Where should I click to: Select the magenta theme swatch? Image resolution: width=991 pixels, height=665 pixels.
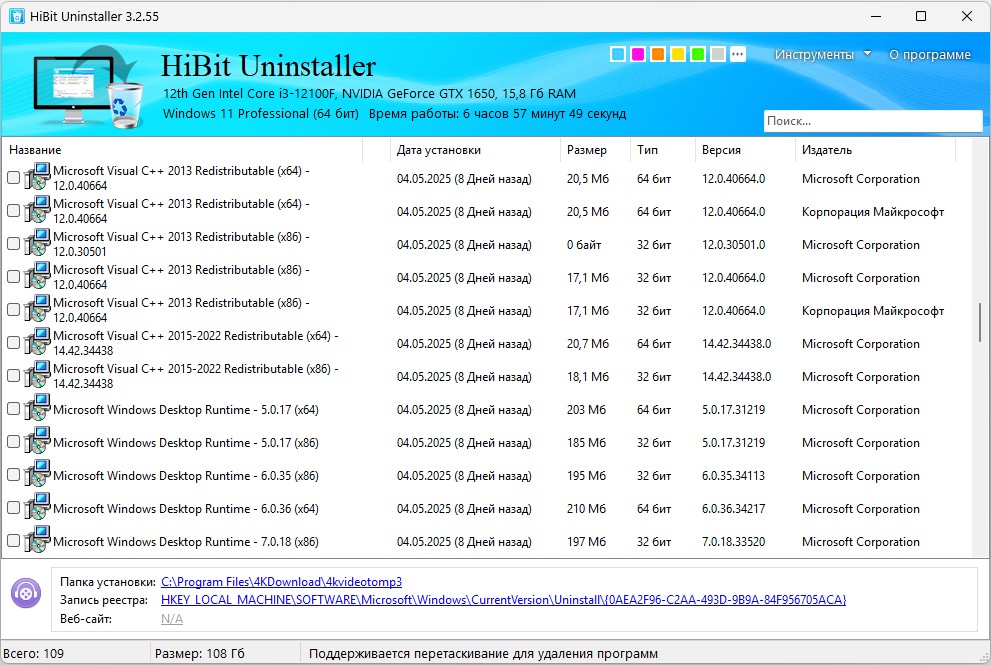click(638, 54)
